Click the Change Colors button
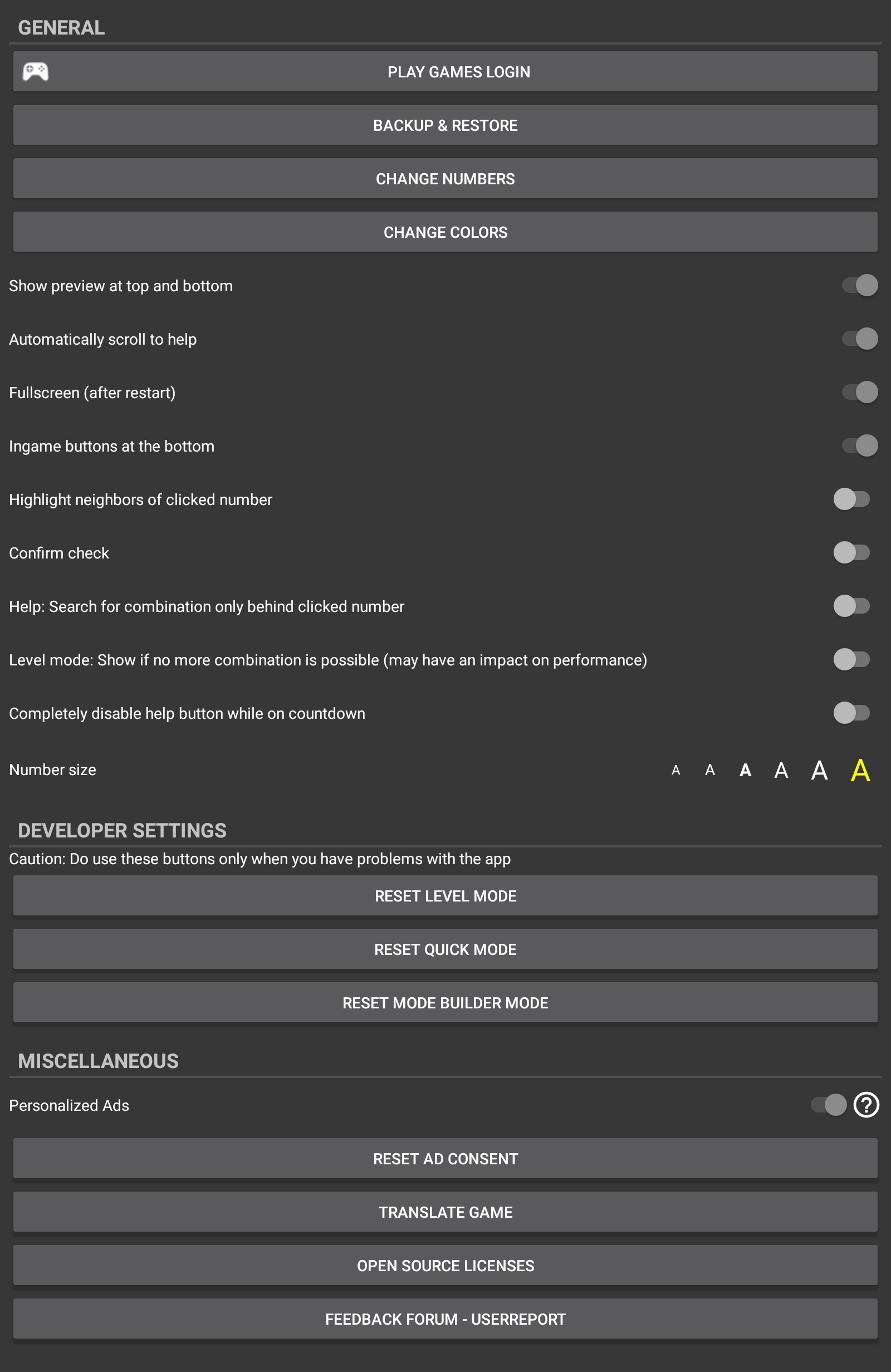 (x=445, y=232)
